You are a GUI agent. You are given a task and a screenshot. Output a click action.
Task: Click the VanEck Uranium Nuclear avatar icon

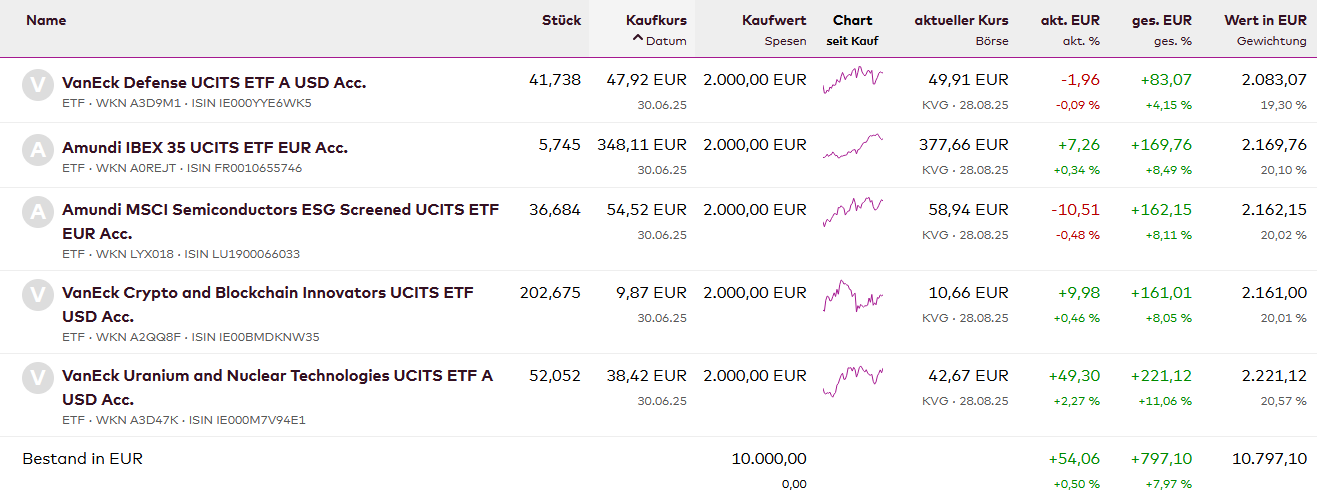point(37,379)
